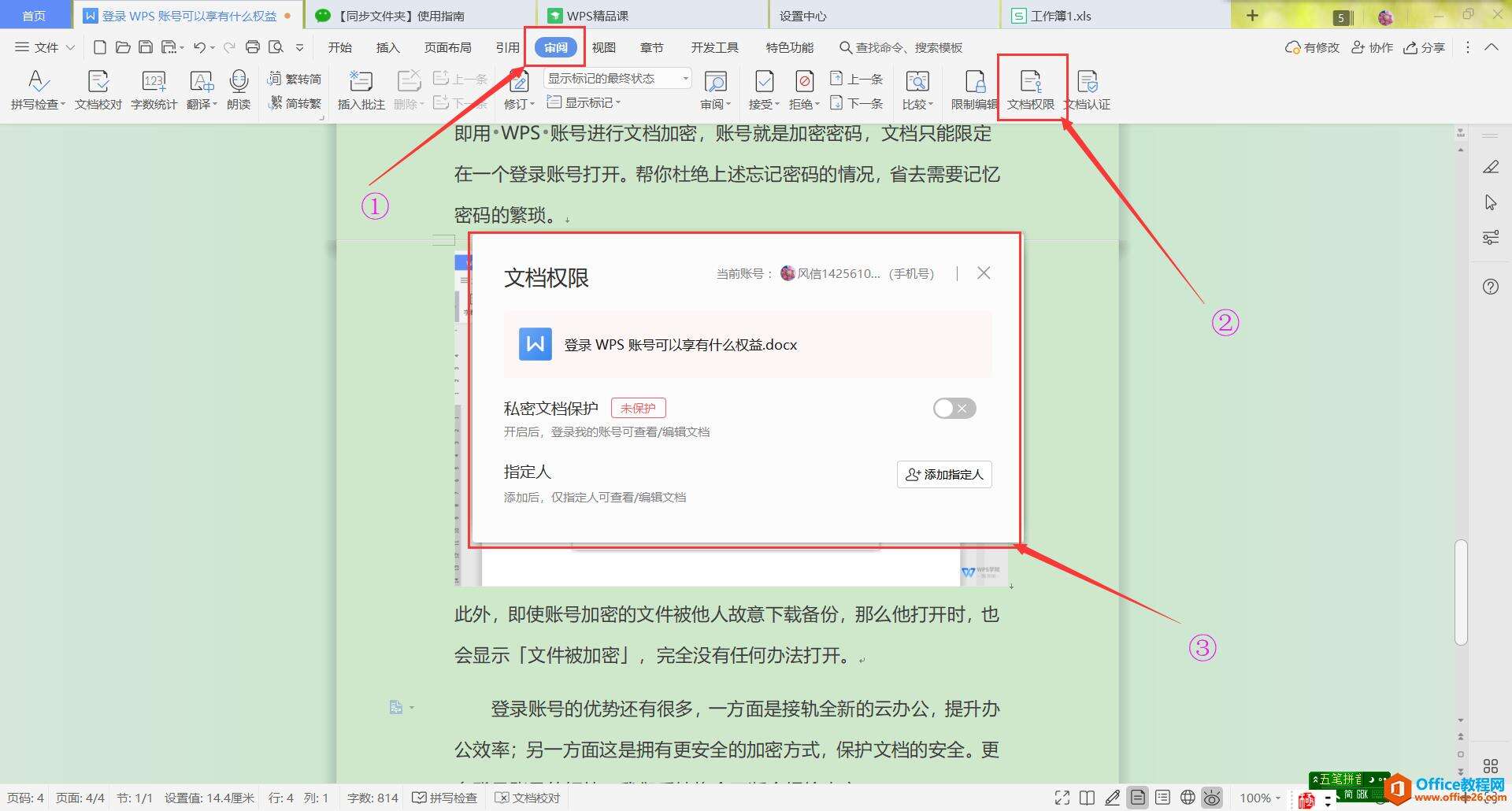Click the open folder icon
Screen dimensions: 1512x811
tap(123, 47)
